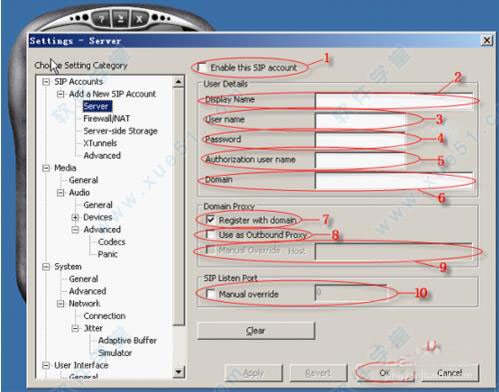Image resolution: width=499 pixels, height=392 pixels.
Task: Collapse the SIP Accounts tree node
Action: pyautogui.click(x=46, y=82)
